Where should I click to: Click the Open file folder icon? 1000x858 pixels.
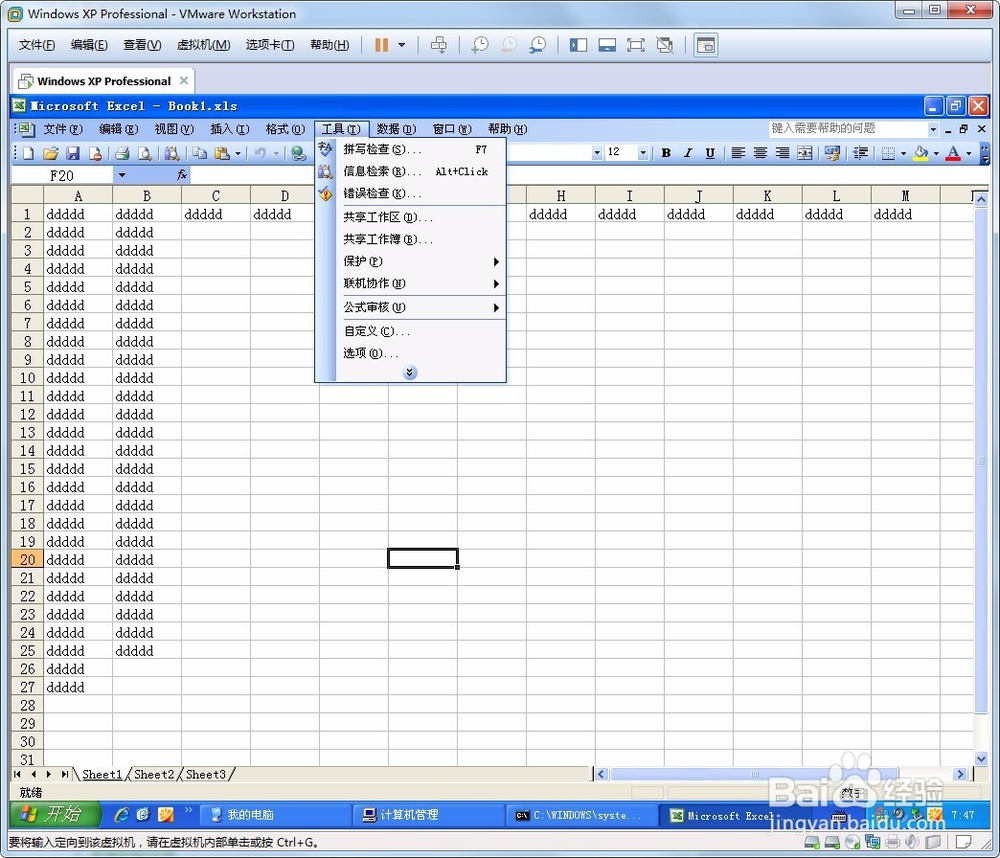[x=50, y=153]
